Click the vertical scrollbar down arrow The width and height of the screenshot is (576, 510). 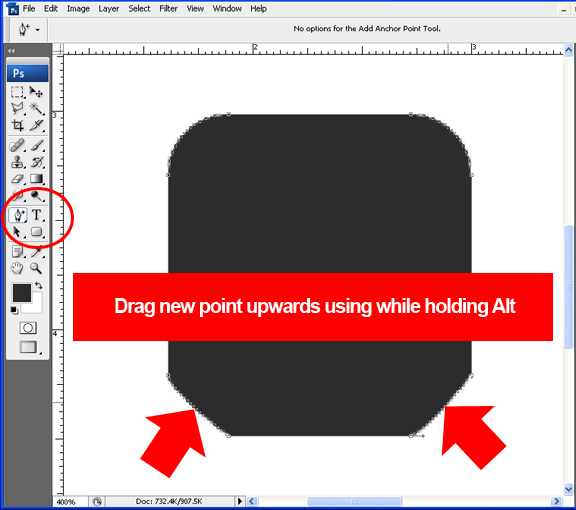[x=569, y=490]
